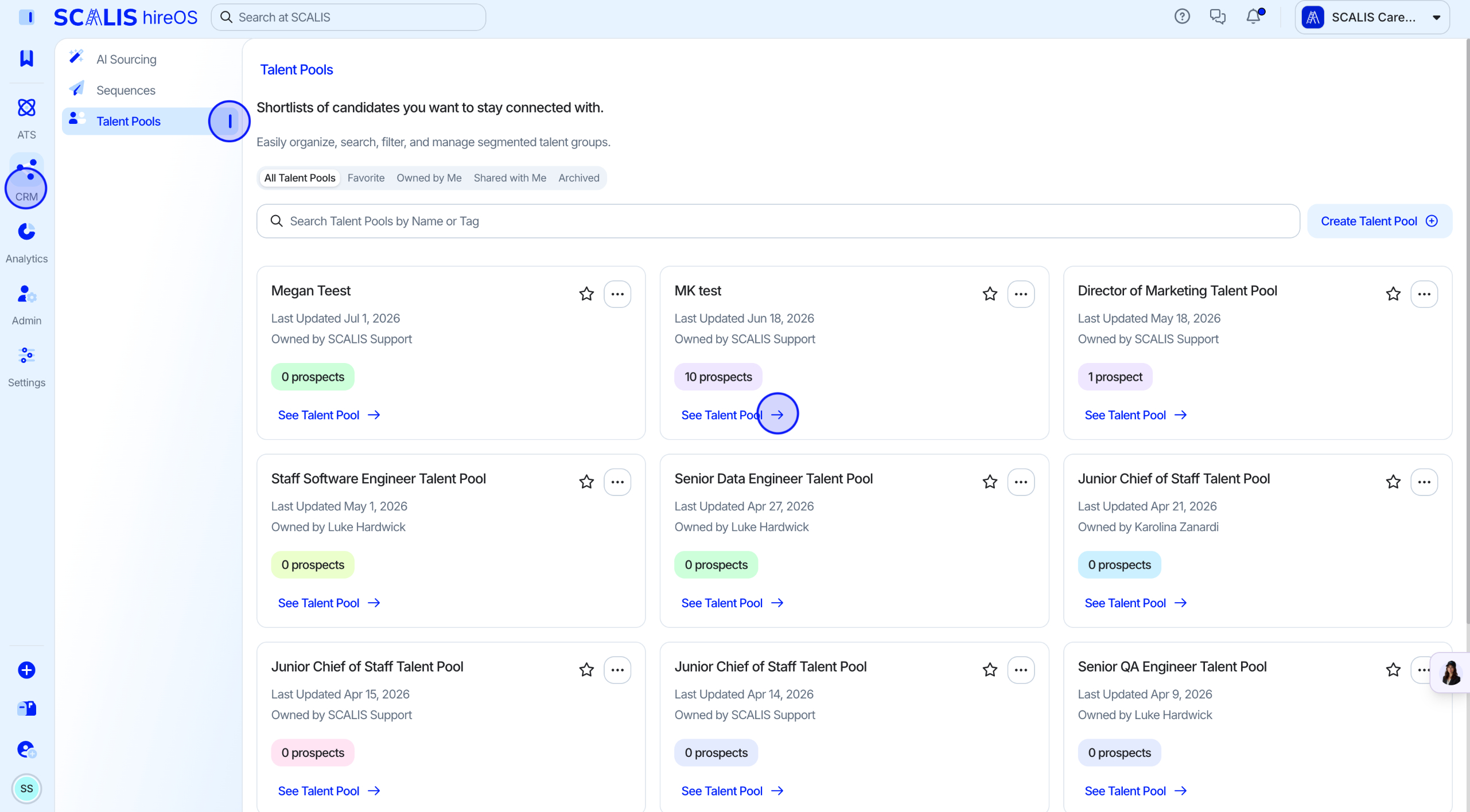Switch to the Owned by Me tab
This screenshot has width=1470, height=812.
[x=429, y=178]
